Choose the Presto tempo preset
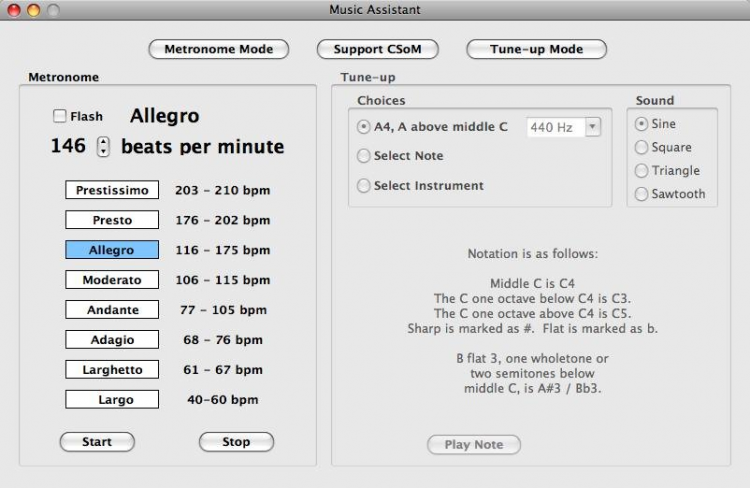This screenshot has width=750, height=488. point(112,220)
